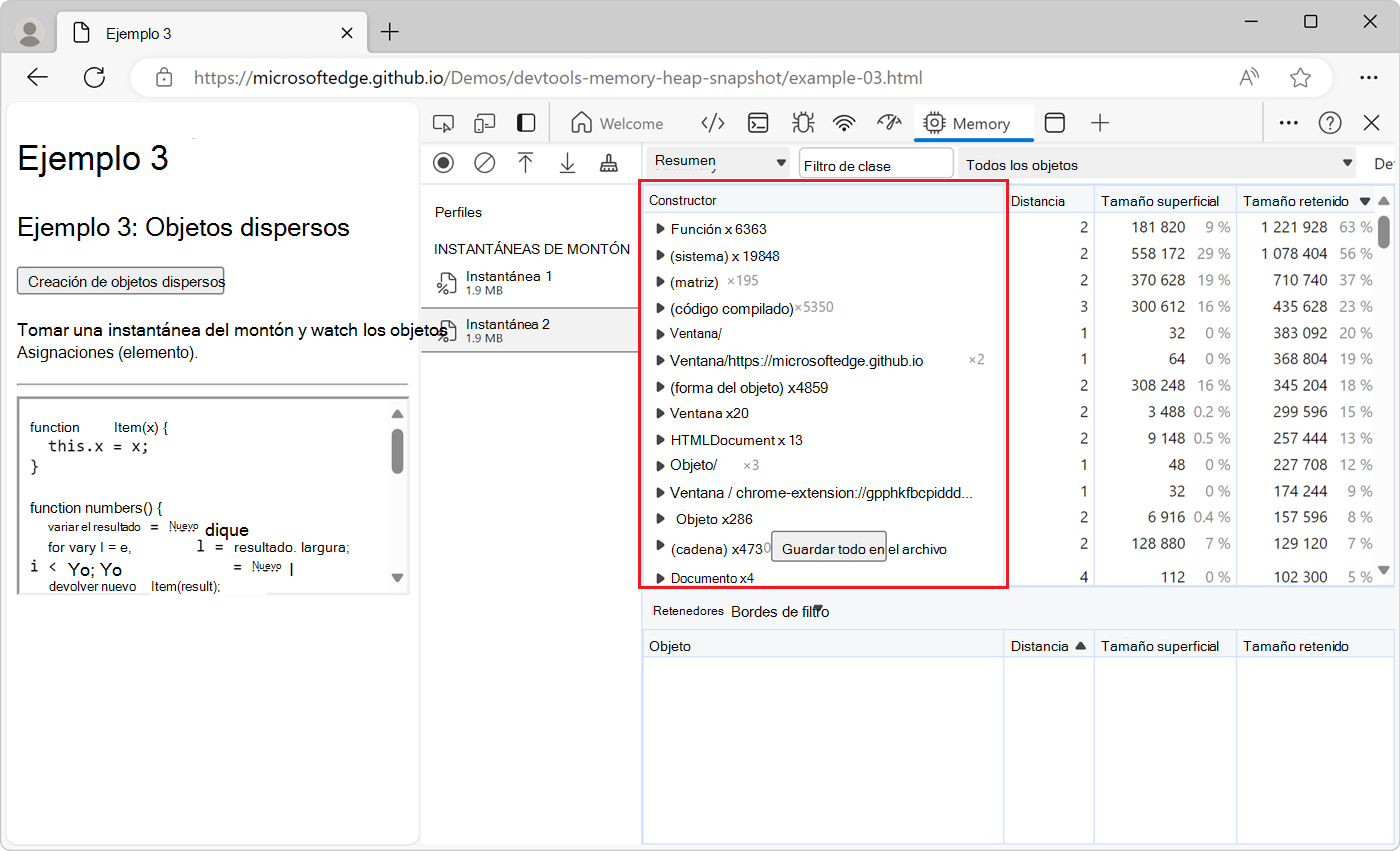Click the collect garbage broom icon

tap(608, 163)
